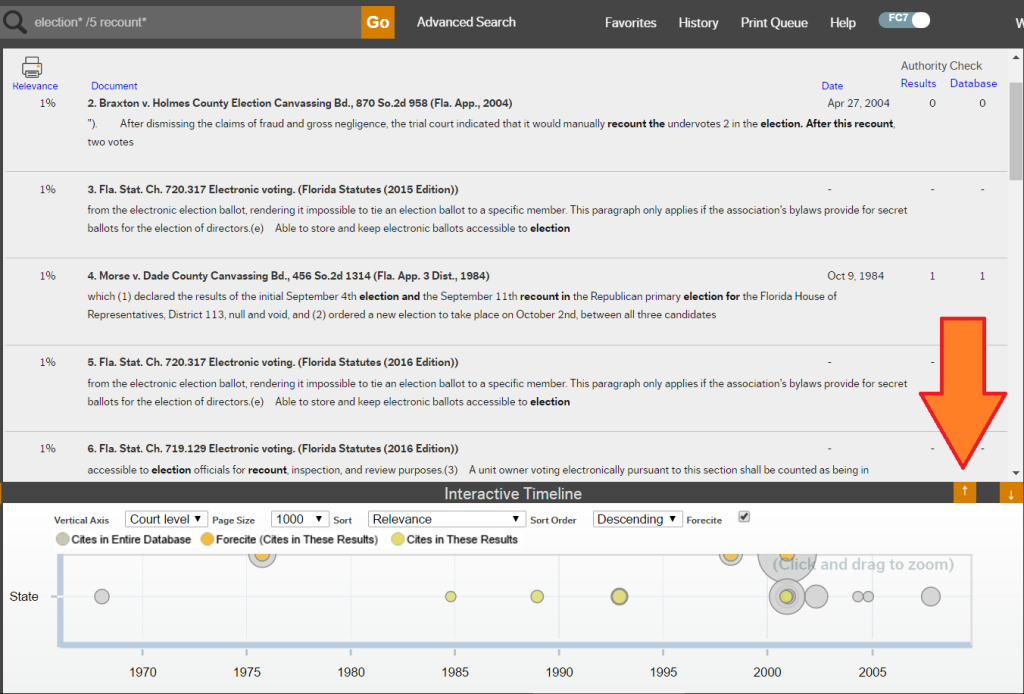1024x694 pixels.
Task: Click the printer icon above results
Action: click(x=32, y=67)
